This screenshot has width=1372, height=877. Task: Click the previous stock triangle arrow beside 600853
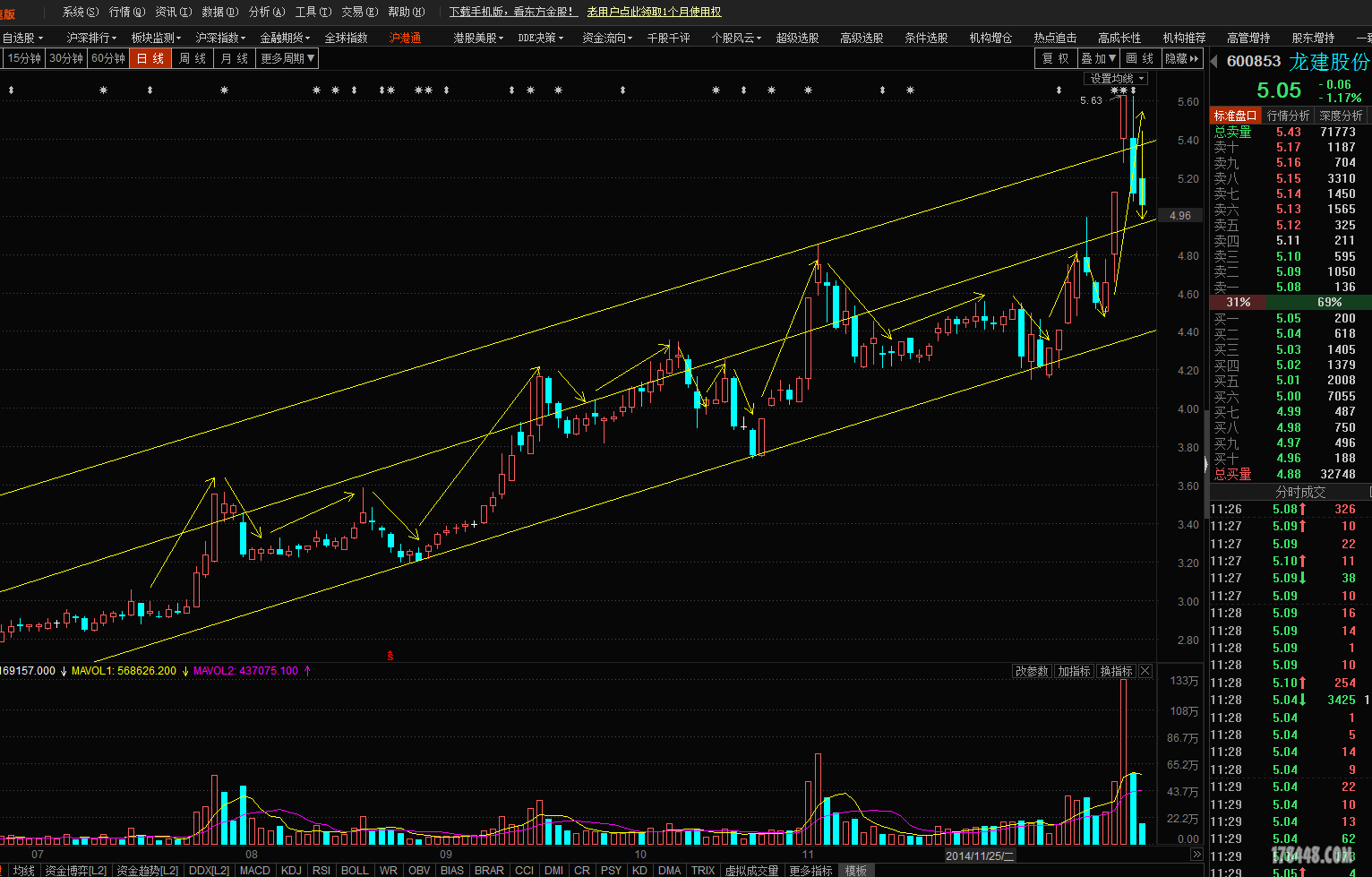[1214, 61]
